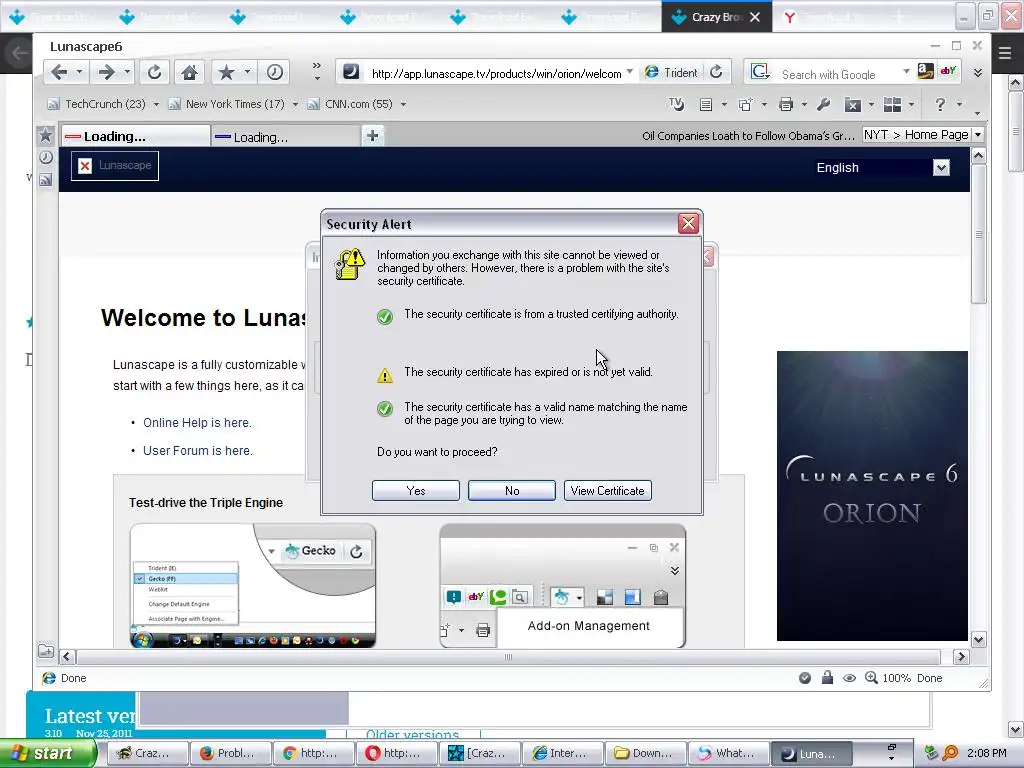Switch to the Crazy Bro outer browser tab
This screenshot has width=1024, height=768.
tap(716, 17)
